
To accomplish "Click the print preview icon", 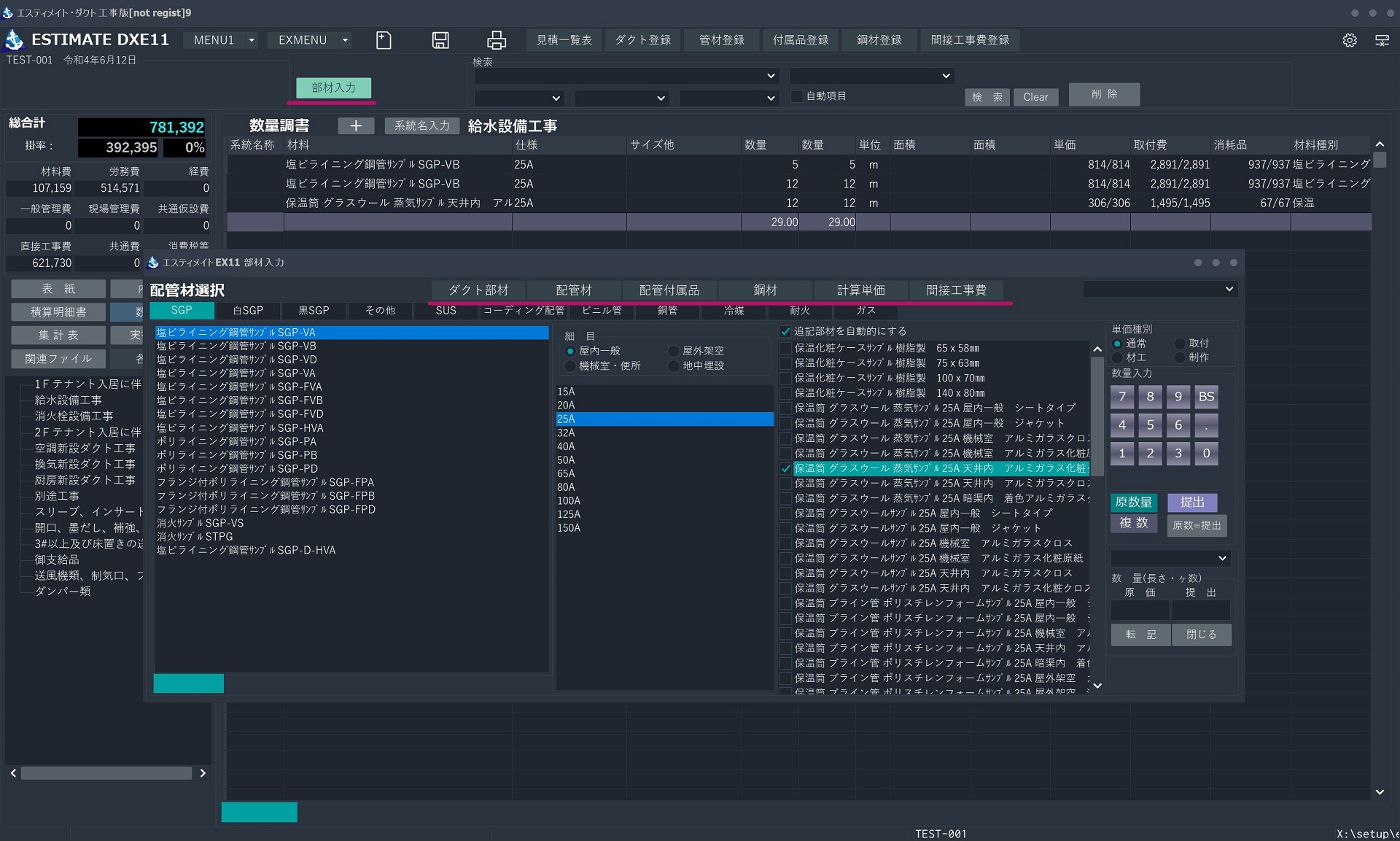I will coord(497,40).
